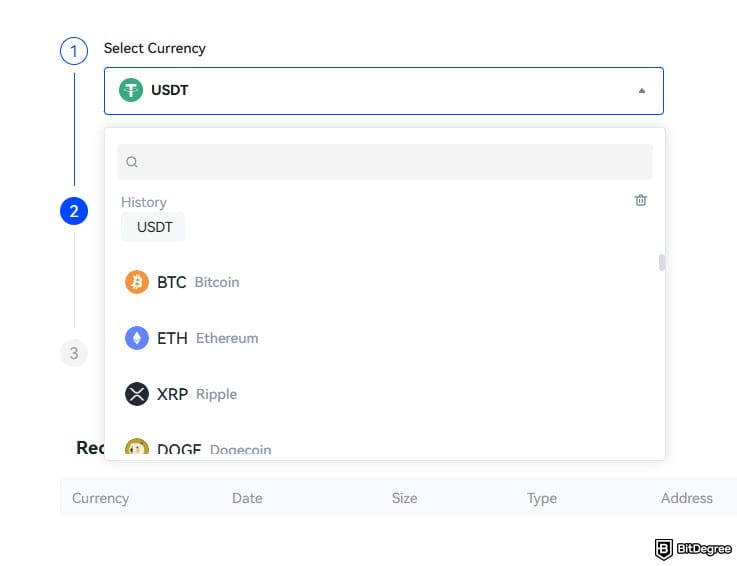Choose BTC Bitcoin from the list
737x566 pixels.
384,282
